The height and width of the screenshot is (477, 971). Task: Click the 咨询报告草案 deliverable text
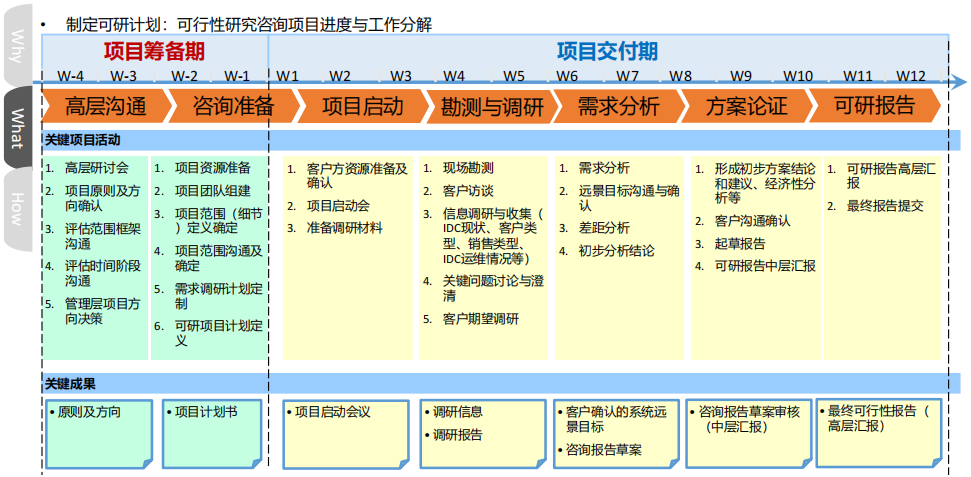pos(604,450)
